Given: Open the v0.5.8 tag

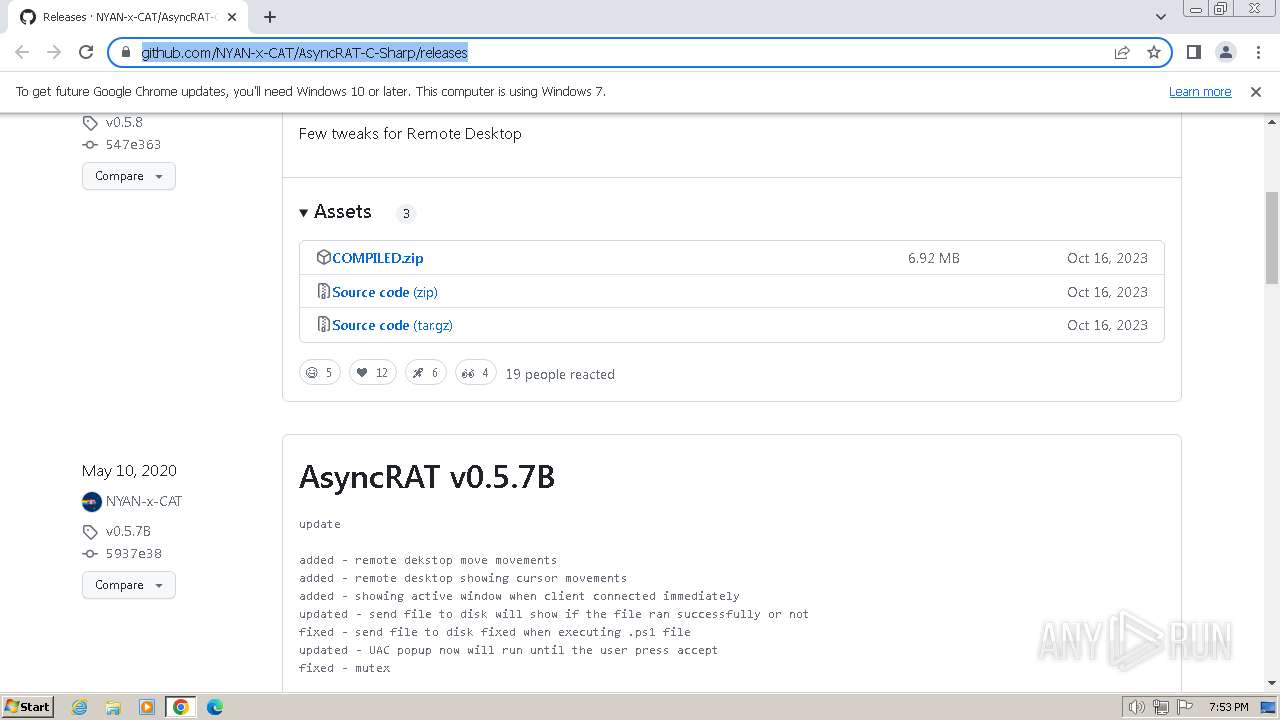Looking at the screenshot, I should coord(124,122).
